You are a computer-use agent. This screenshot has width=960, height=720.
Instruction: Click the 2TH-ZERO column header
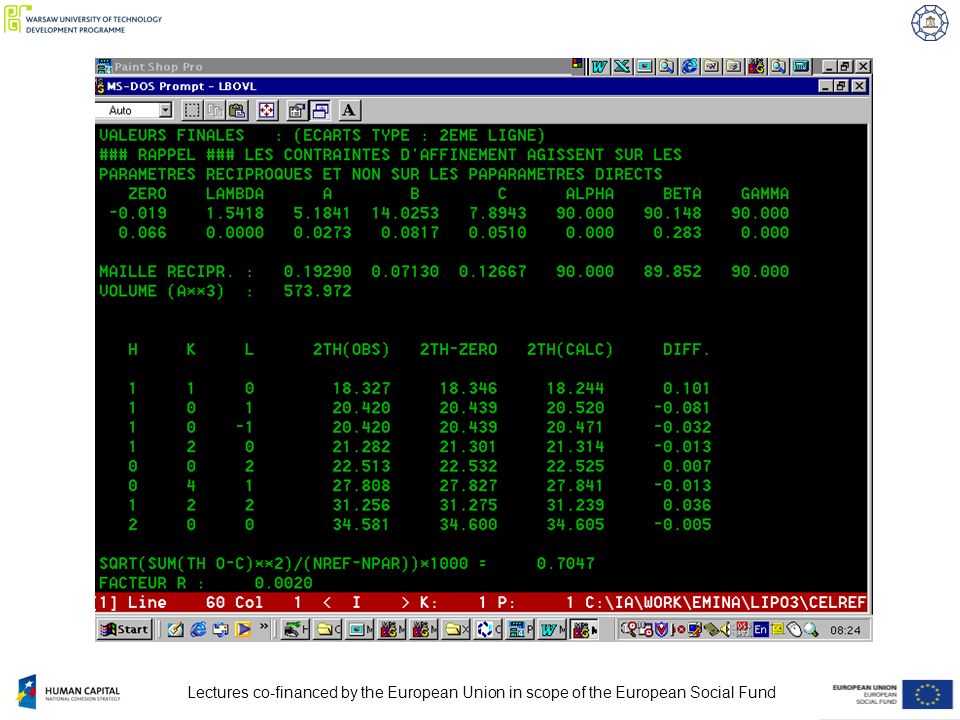click(459, 350)
